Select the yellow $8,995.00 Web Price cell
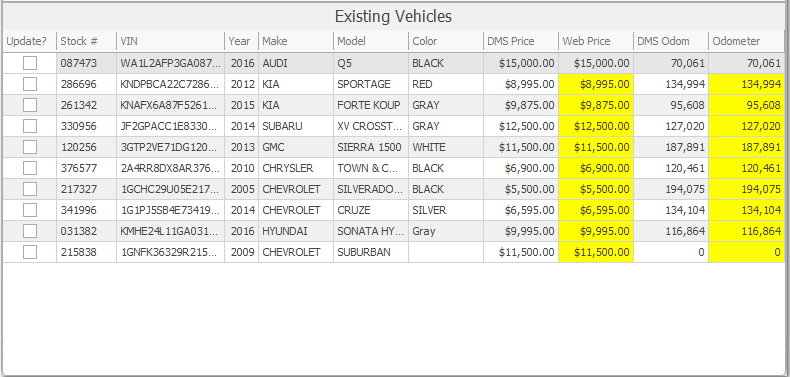Image resolution: width=790 pixels, height=377 pixels. click(596, 84)
